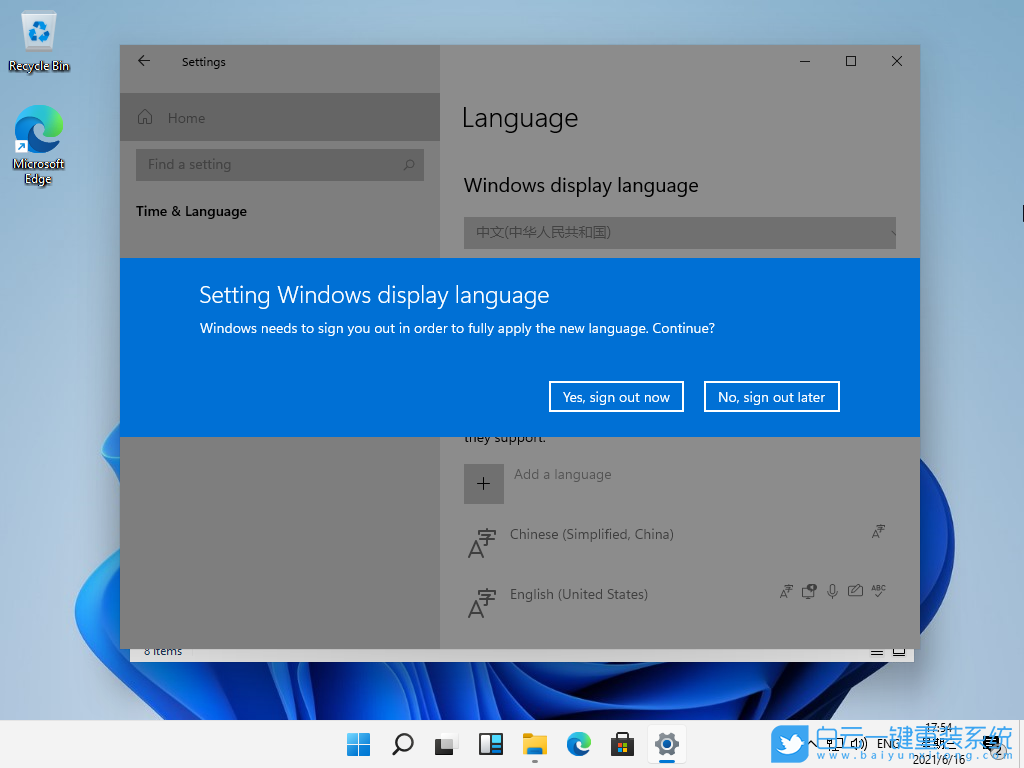Select Time & Language in the sidebar
The height and width of the screenshot is (768, 1024).
click(191, 211)
